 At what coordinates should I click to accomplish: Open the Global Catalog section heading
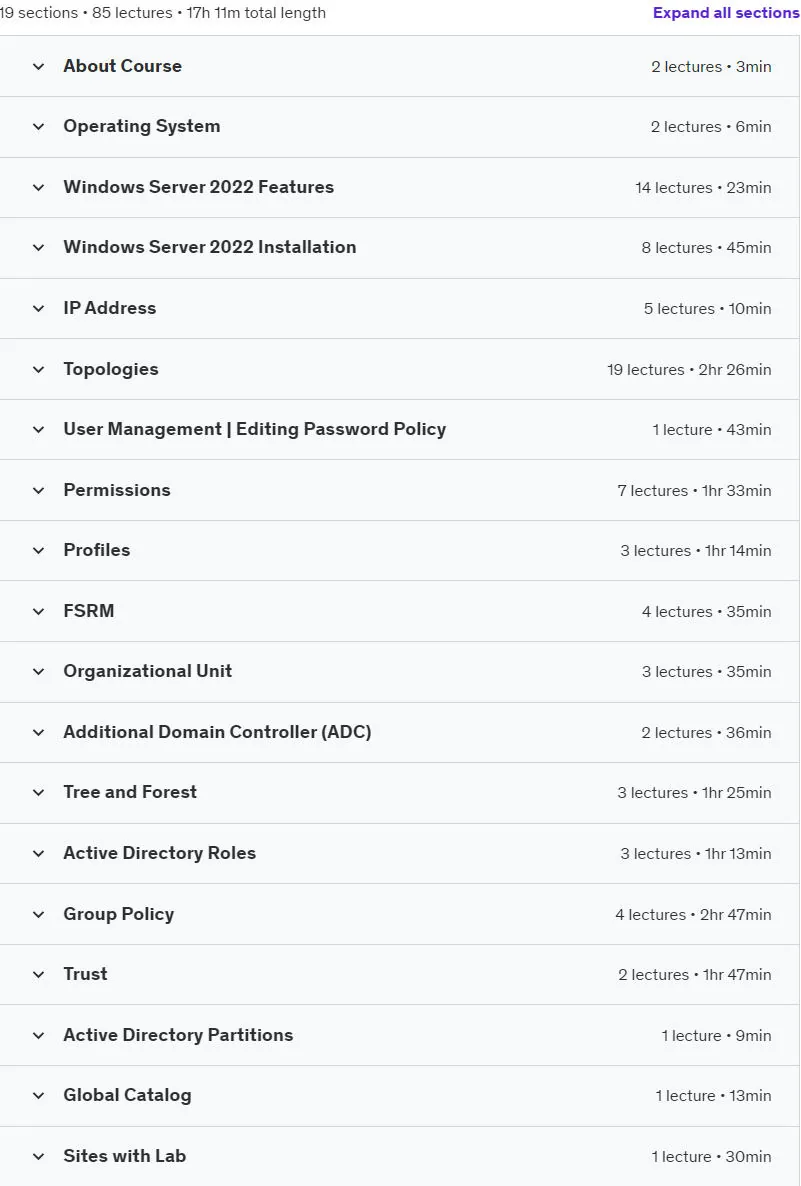pos(127,1095)
